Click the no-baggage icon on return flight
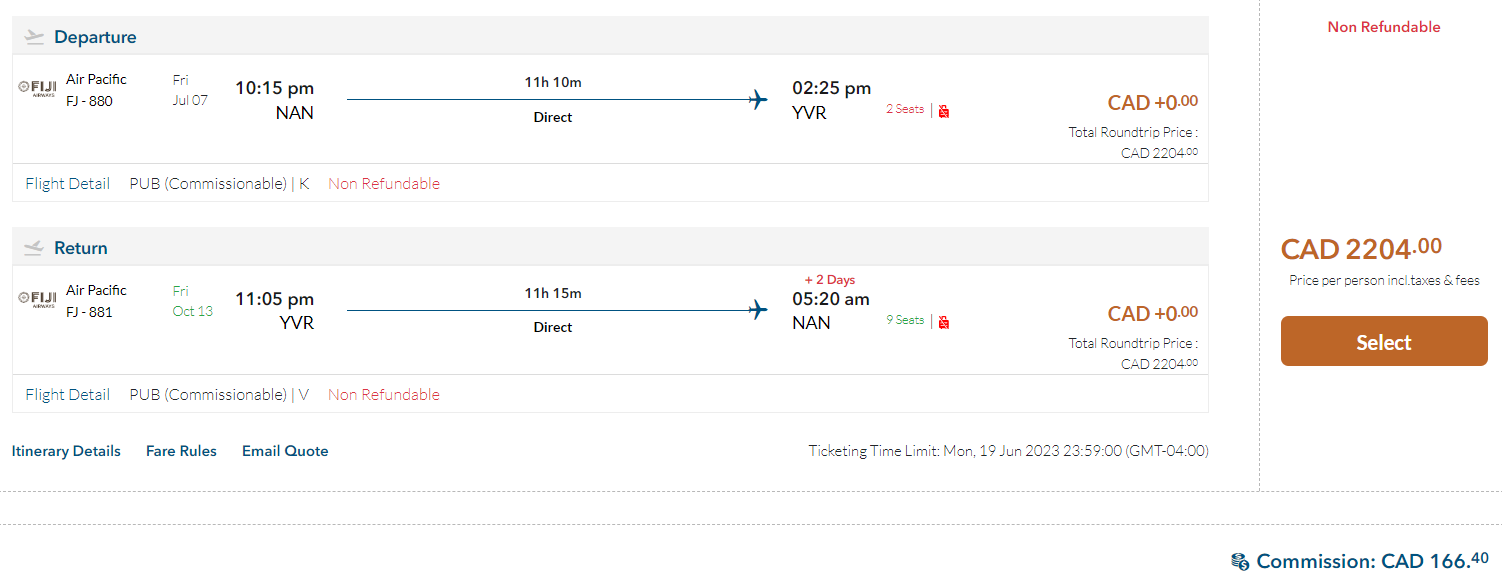 point(943,322)
